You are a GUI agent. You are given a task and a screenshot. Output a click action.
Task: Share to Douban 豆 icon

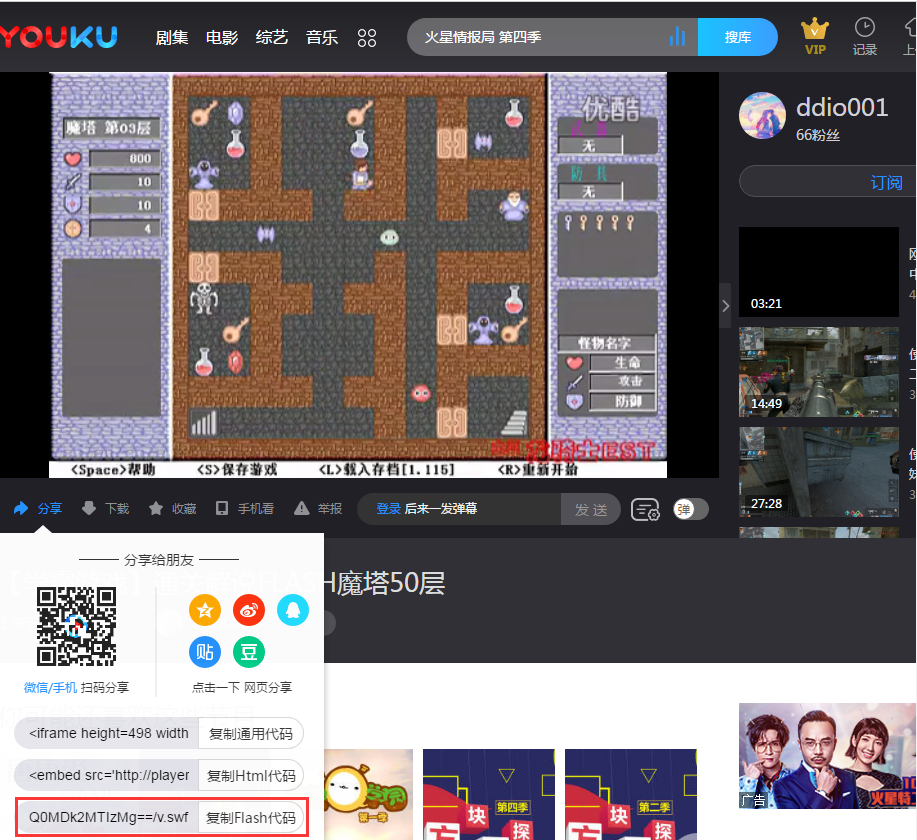click(x=249, y=652)
